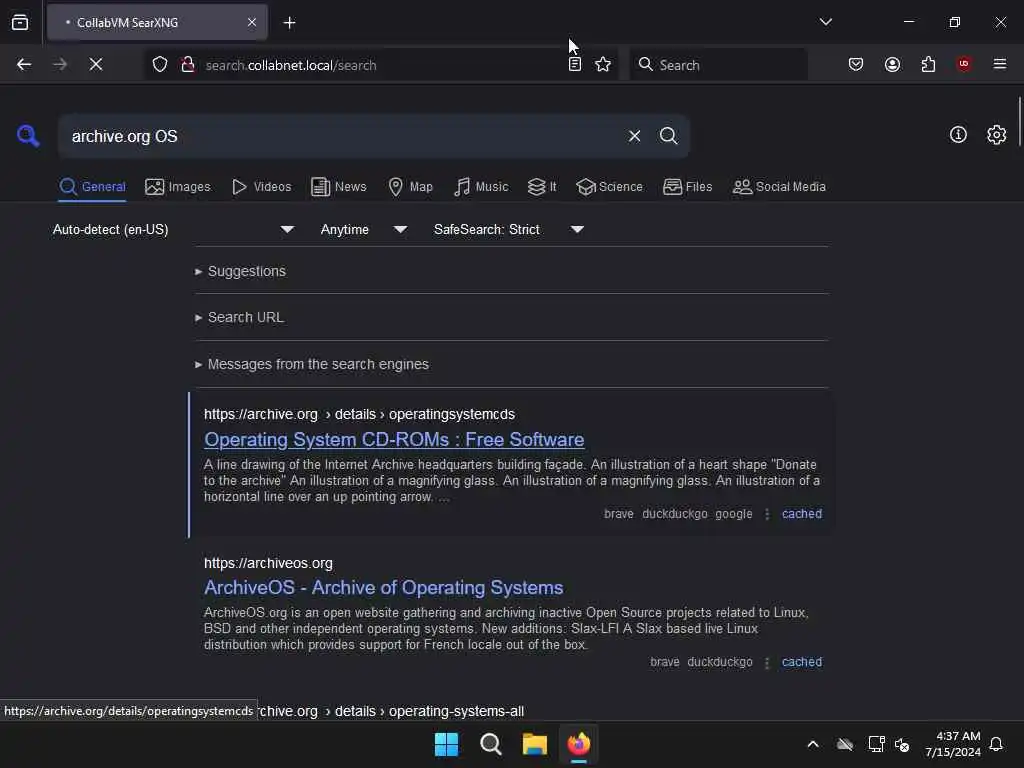Screen dimensions: 1024x768
Task: Clear the search query with X
Action: (x=634, y=136)
